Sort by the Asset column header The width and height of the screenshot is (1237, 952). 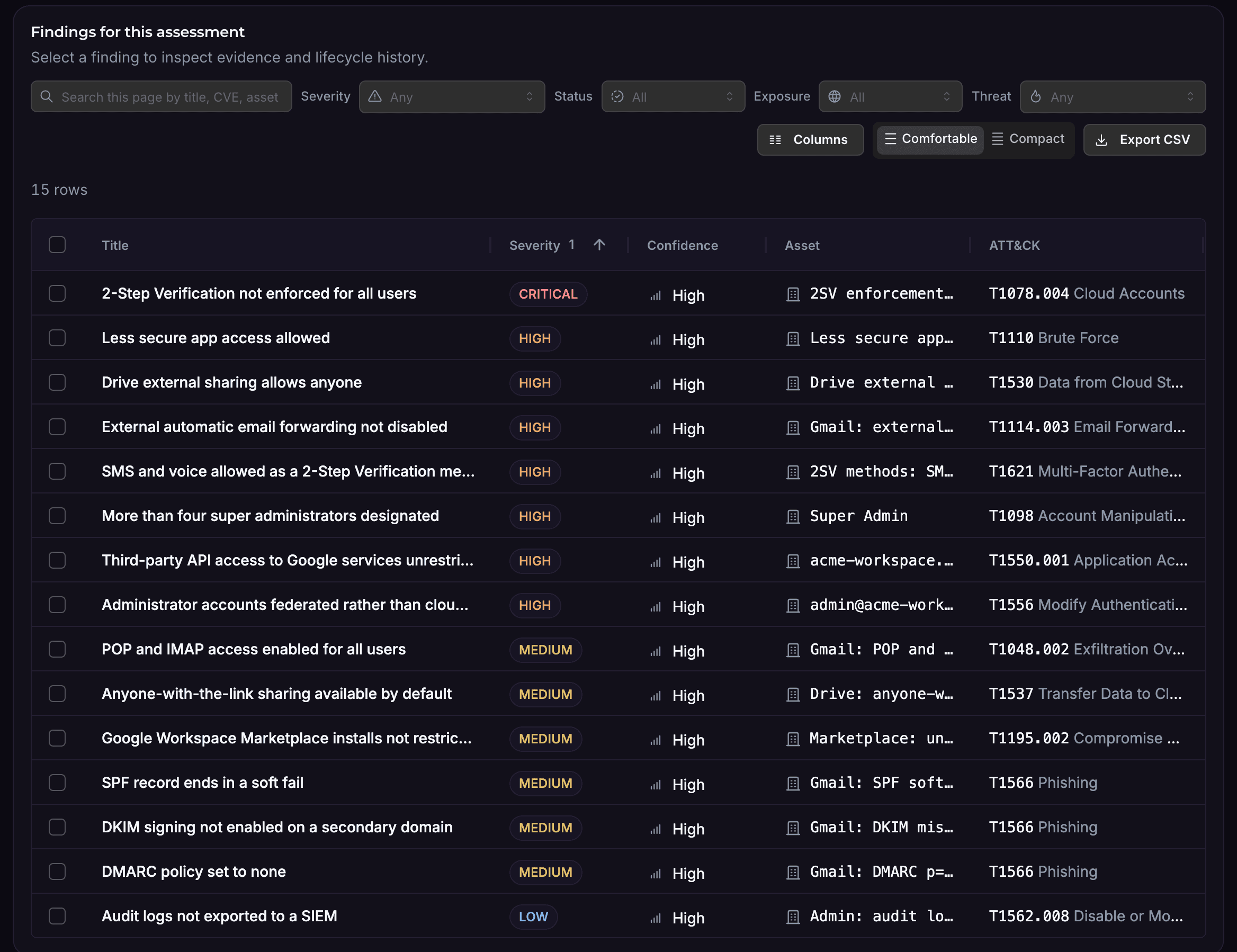[801, 245]
